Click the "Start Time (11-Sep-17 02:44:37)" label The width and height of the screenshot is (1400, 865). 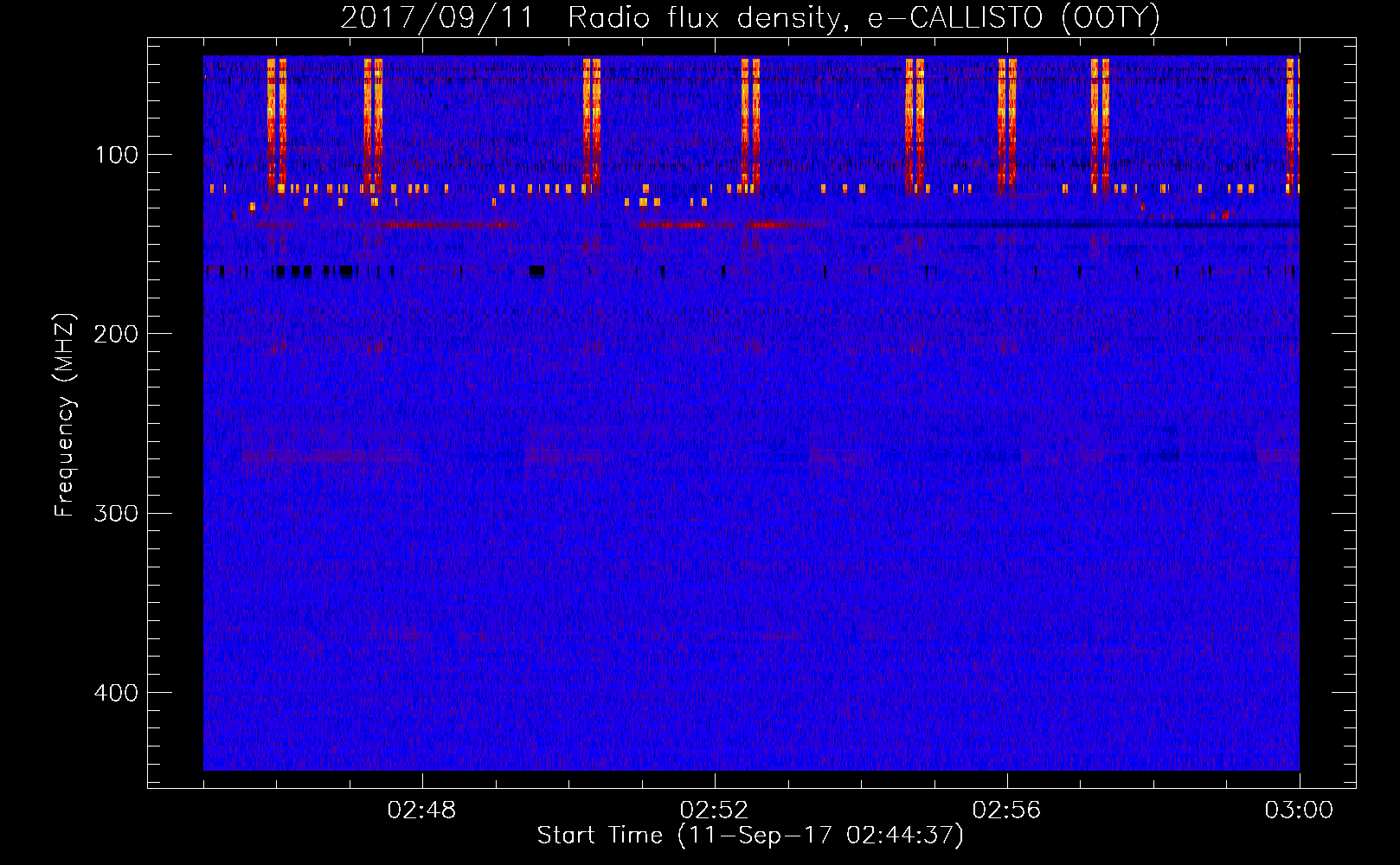point(750,836)
